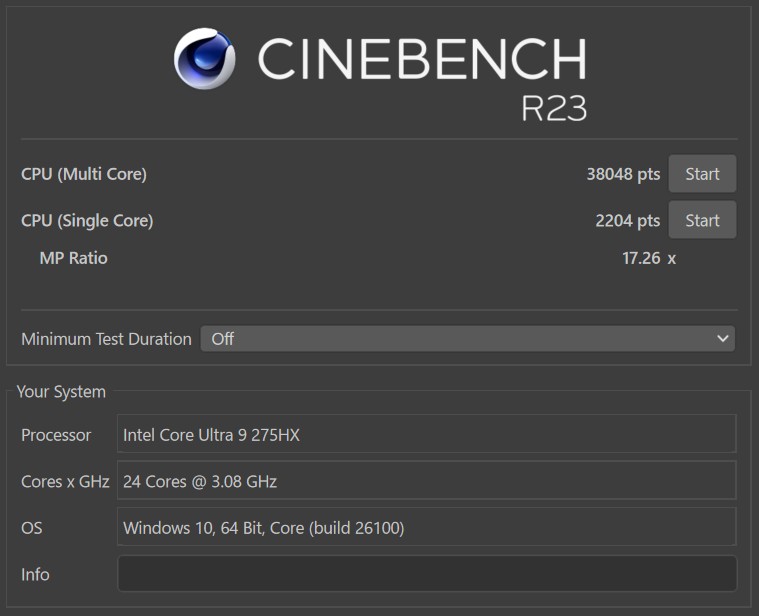Viewport: 759px width, 616px height.
Task: Click the Processor field showing Intel Core Ultra 9
Action: click(x=426, y=434)
